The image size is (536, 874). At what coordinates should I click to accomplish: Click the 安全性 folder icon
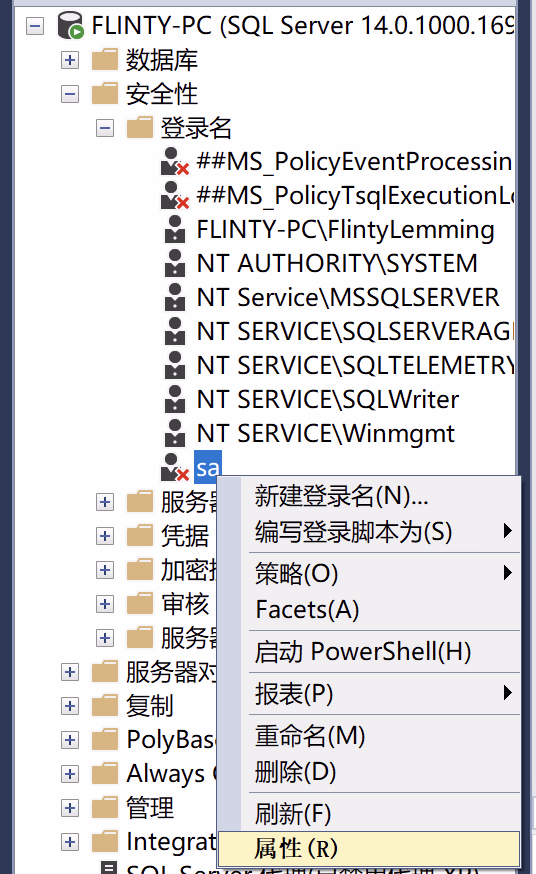(x=105, y=93)
